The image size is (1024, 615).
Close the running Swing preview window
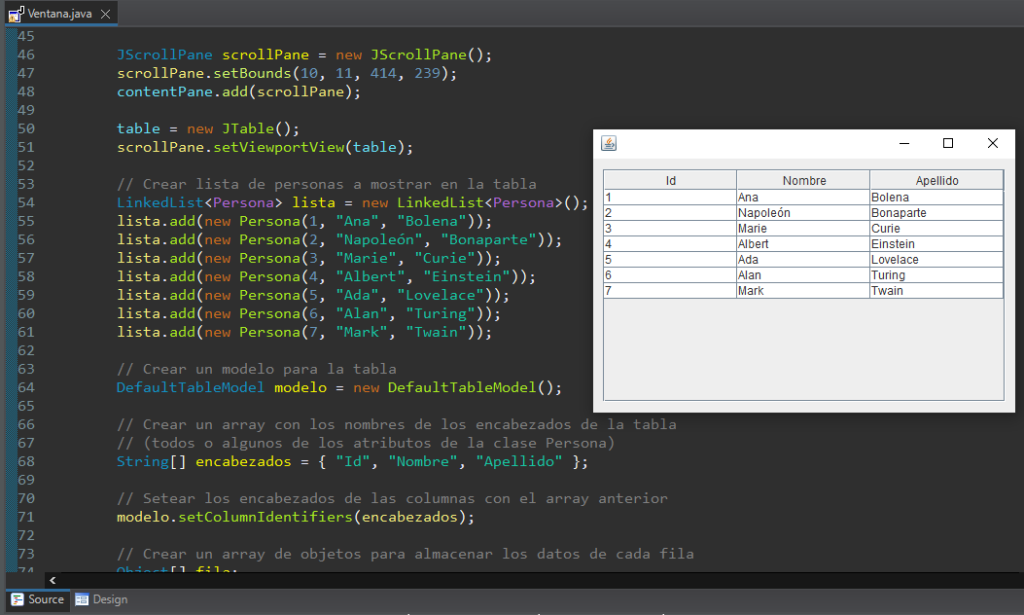993,143
